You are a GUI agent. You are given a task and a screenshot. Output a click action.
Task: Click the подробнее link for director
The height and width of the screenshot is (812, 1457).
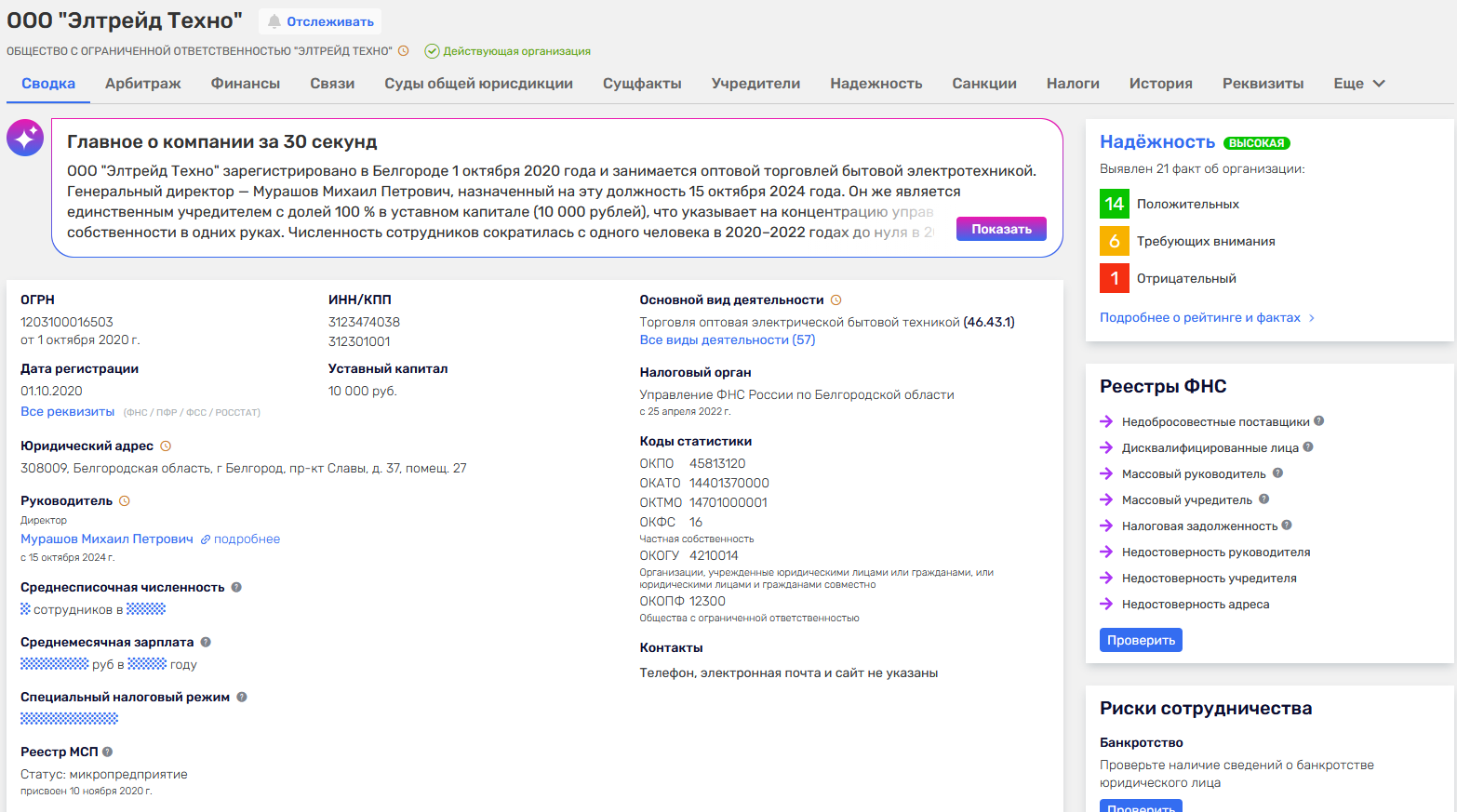tap(247, 539)
